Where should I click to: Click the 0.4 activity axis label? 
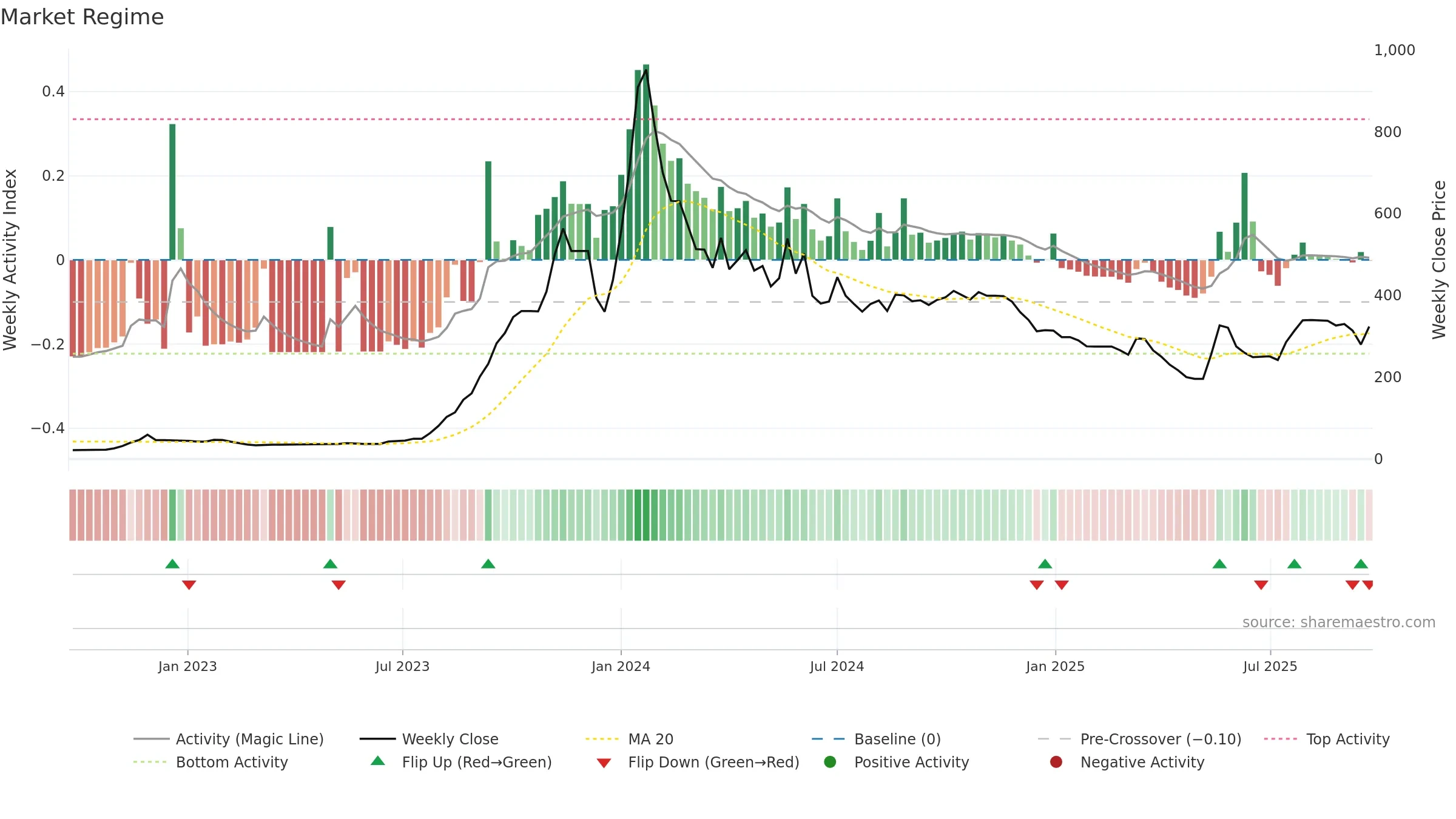click(53, 92)
